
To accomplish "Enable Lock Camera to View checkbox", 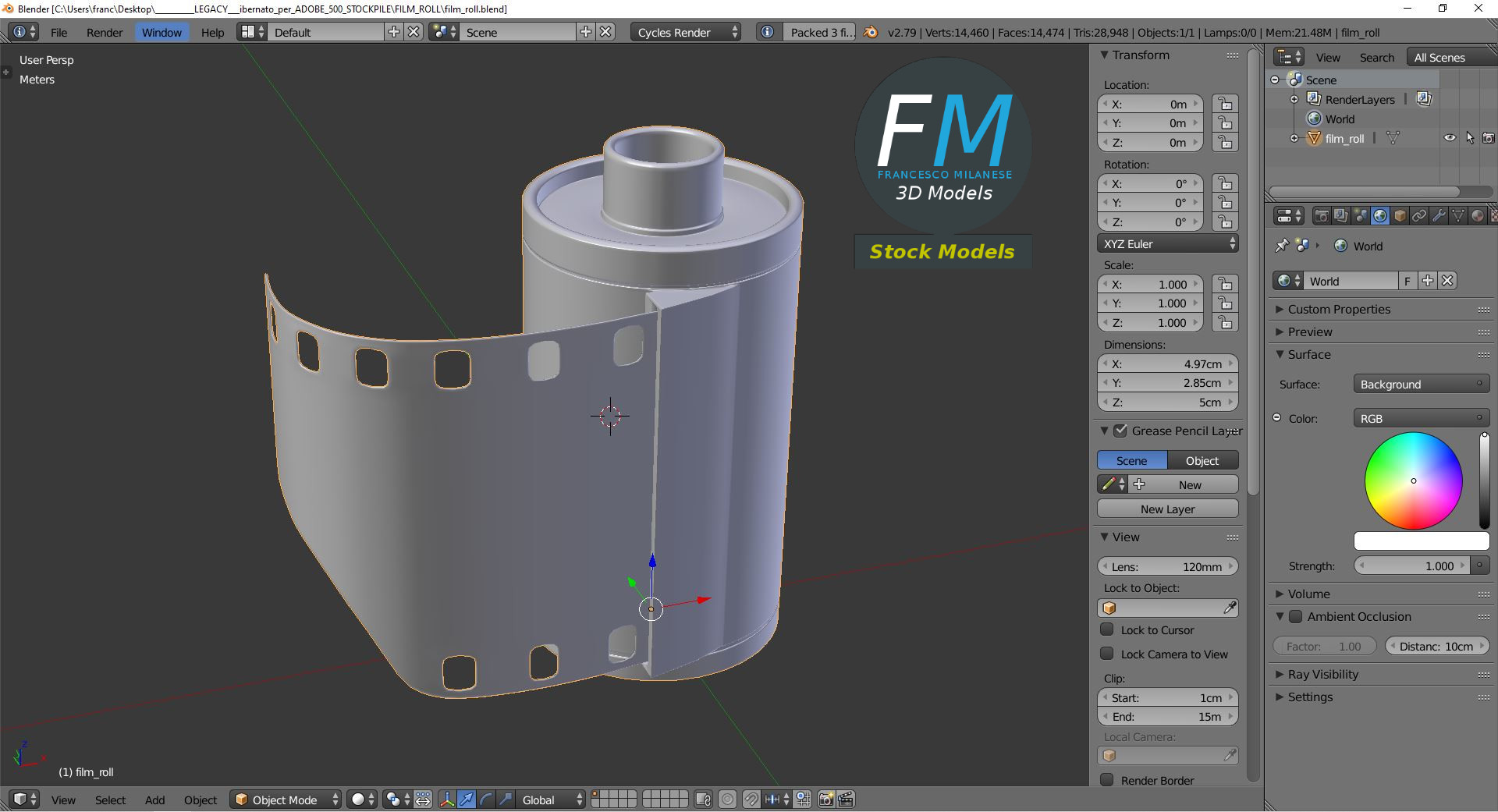I will pos(1107,654).
